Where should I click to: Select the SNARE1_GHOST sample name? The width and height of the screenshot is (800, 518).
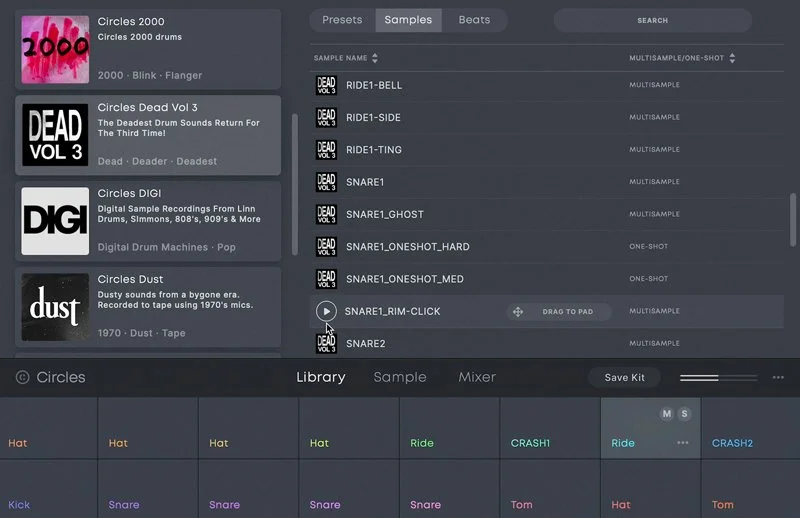pyautogui.click(x=385, y=214)
